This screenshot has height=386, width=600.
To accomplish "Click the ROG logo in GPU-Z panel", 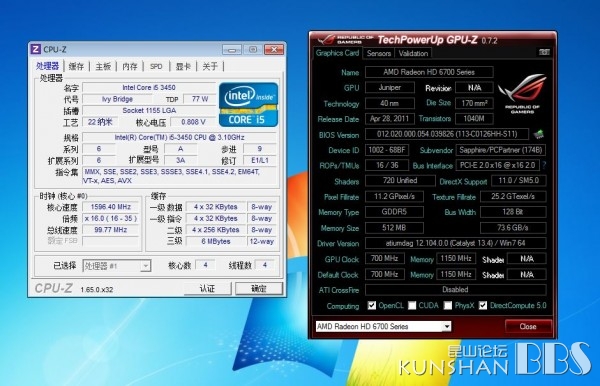I will pos(522,94).
